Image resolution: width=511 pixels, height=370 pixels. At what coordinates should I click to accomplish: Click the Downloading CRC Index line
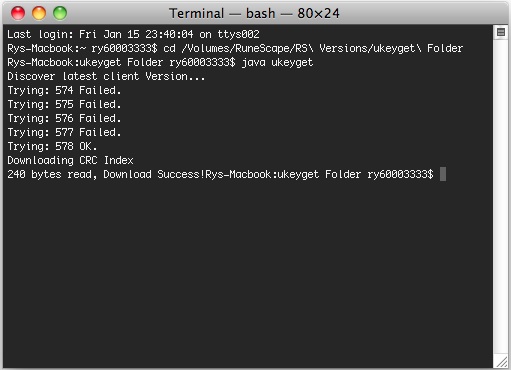[x=70, y=161]
